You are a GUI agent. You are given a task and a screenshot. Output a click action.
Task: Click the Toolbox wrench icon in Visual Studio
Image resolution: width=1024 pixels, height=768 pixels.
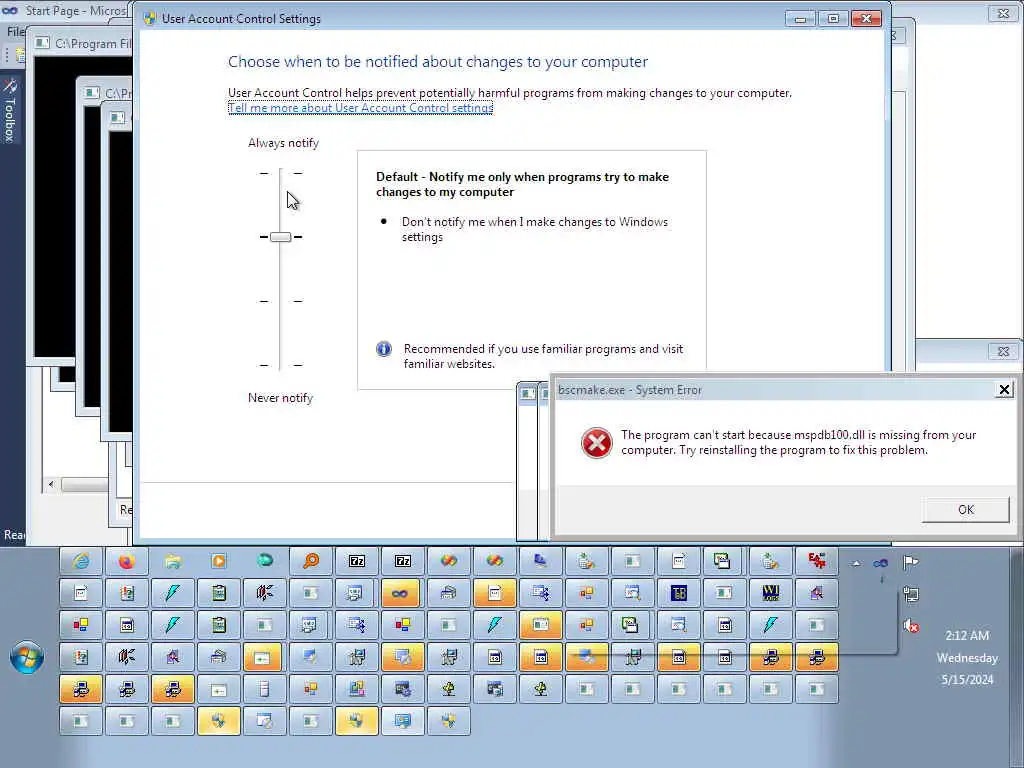[x=10, y=86]
